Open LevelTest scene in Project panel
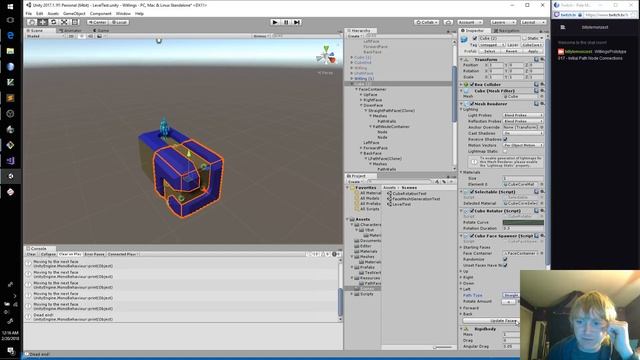 (x=401, y=204)
